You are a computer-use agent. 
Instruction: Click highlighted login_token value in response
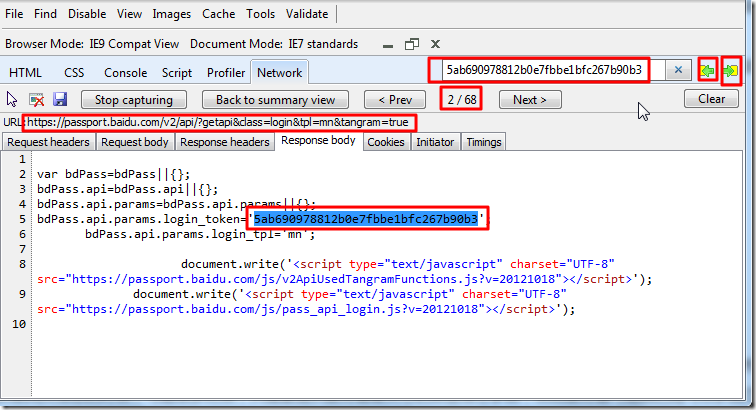pyautogui.click(x=365, y=219)
